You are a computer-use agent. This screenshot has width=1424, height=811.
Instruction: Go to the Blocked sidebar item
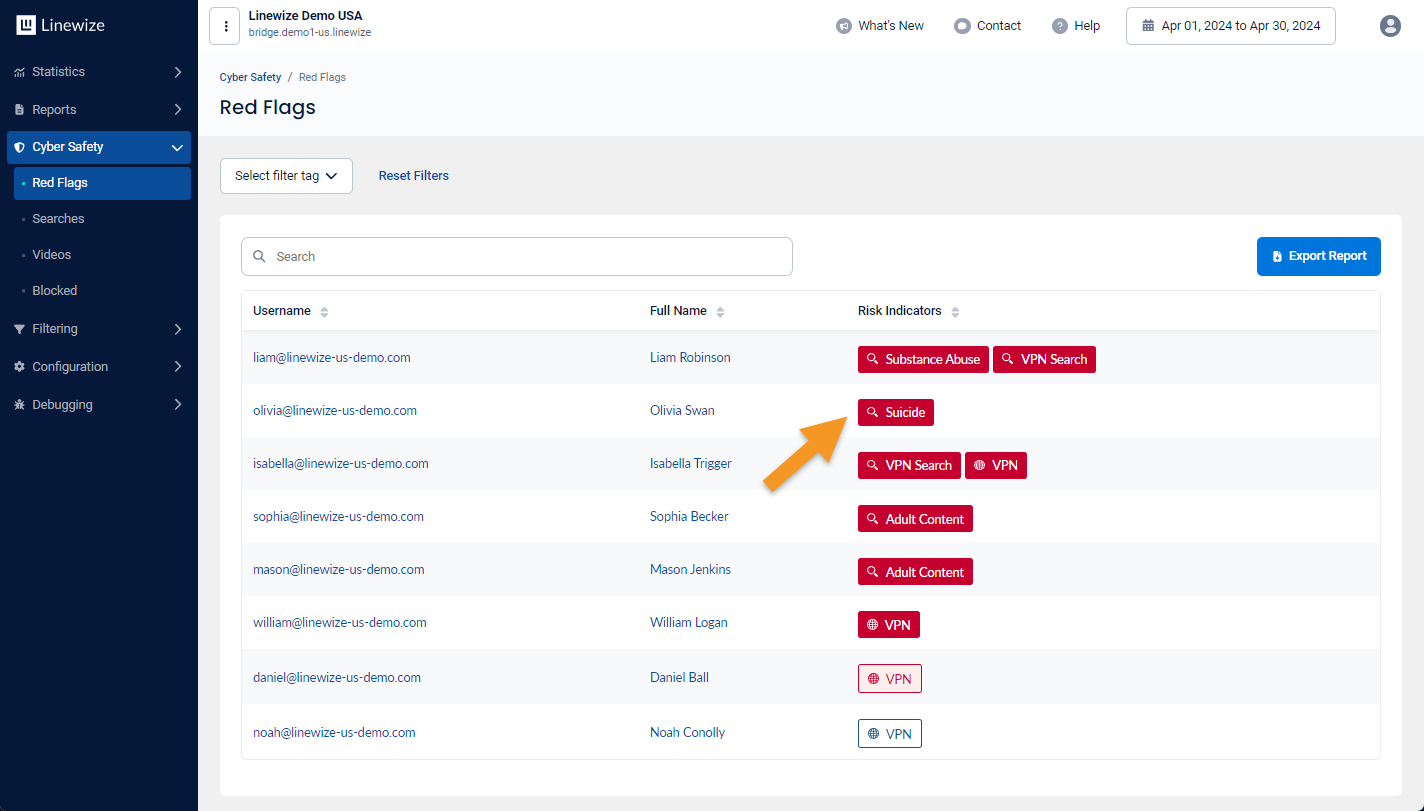(x=54, y=291)
